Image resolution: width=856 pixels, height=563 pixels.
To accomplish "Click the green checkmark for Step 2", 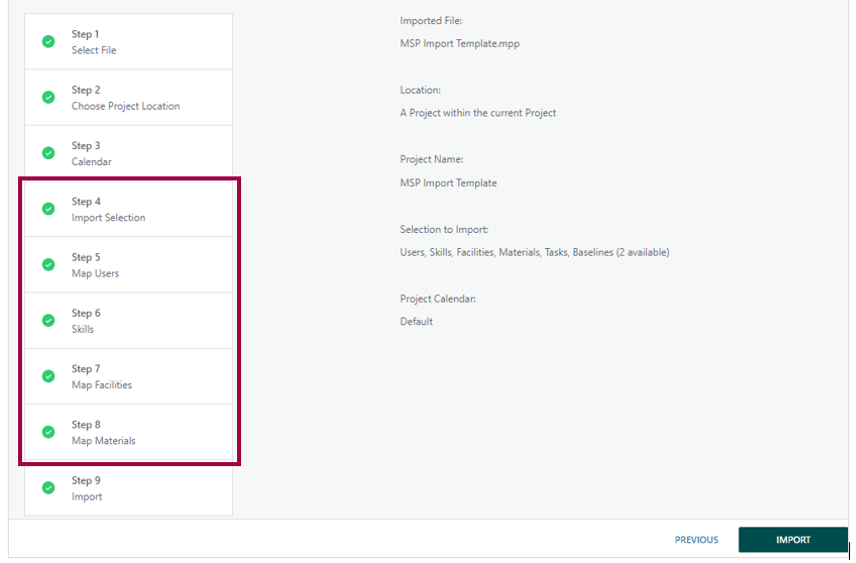I will (x=48, y=97).
